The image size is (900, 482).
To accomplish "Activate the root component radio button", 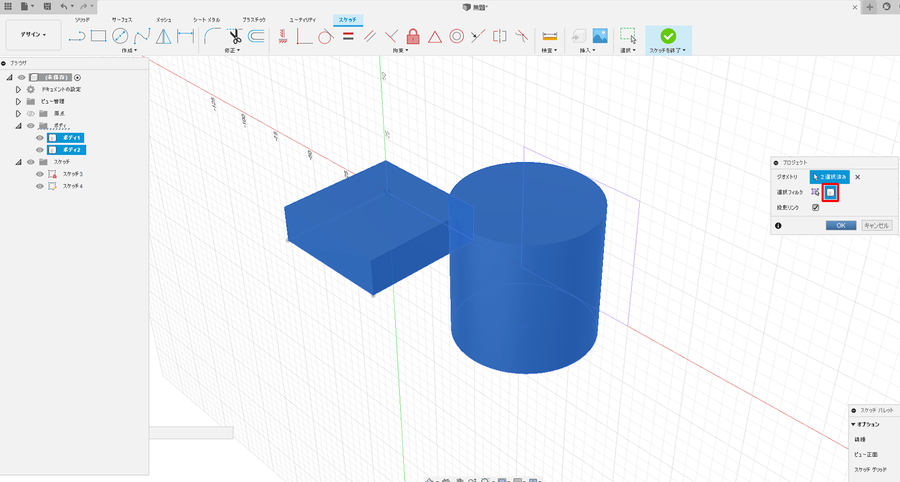I will click(77, 77).
